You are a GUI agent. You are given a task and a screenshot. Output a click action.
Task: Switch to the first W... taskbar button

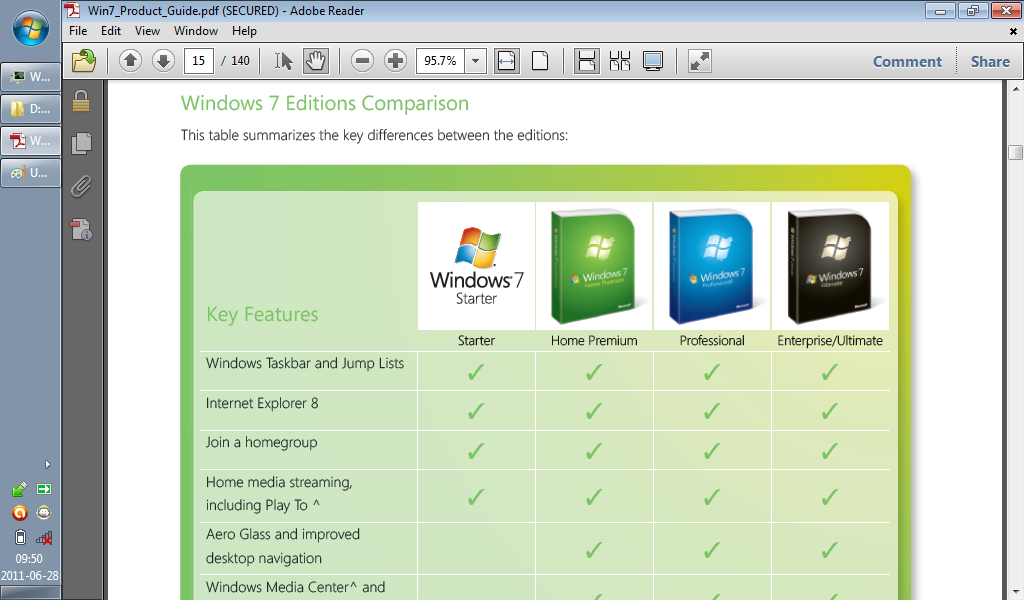pyautogui.click(x=31, y=77)
